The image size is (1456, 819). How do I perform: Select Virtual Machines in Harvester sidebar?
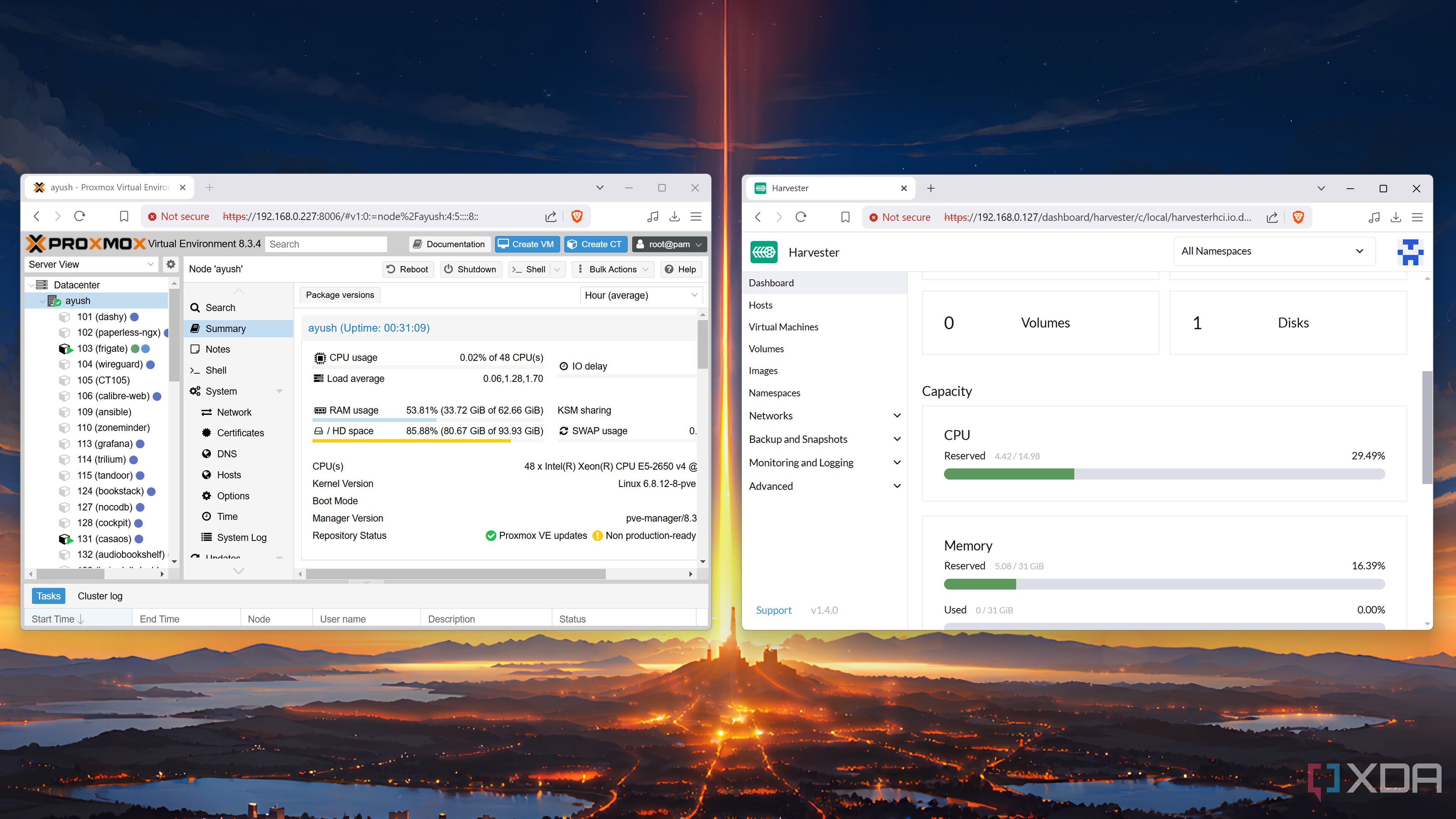click(783, 327)
